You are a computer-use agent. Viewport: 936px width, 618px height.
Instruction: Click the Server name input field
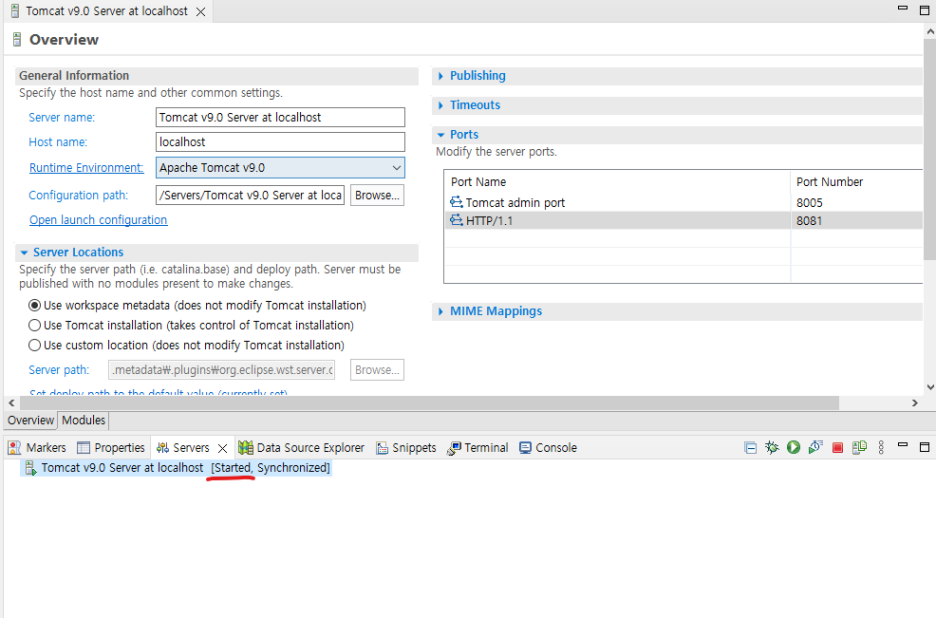pos(280,117)
